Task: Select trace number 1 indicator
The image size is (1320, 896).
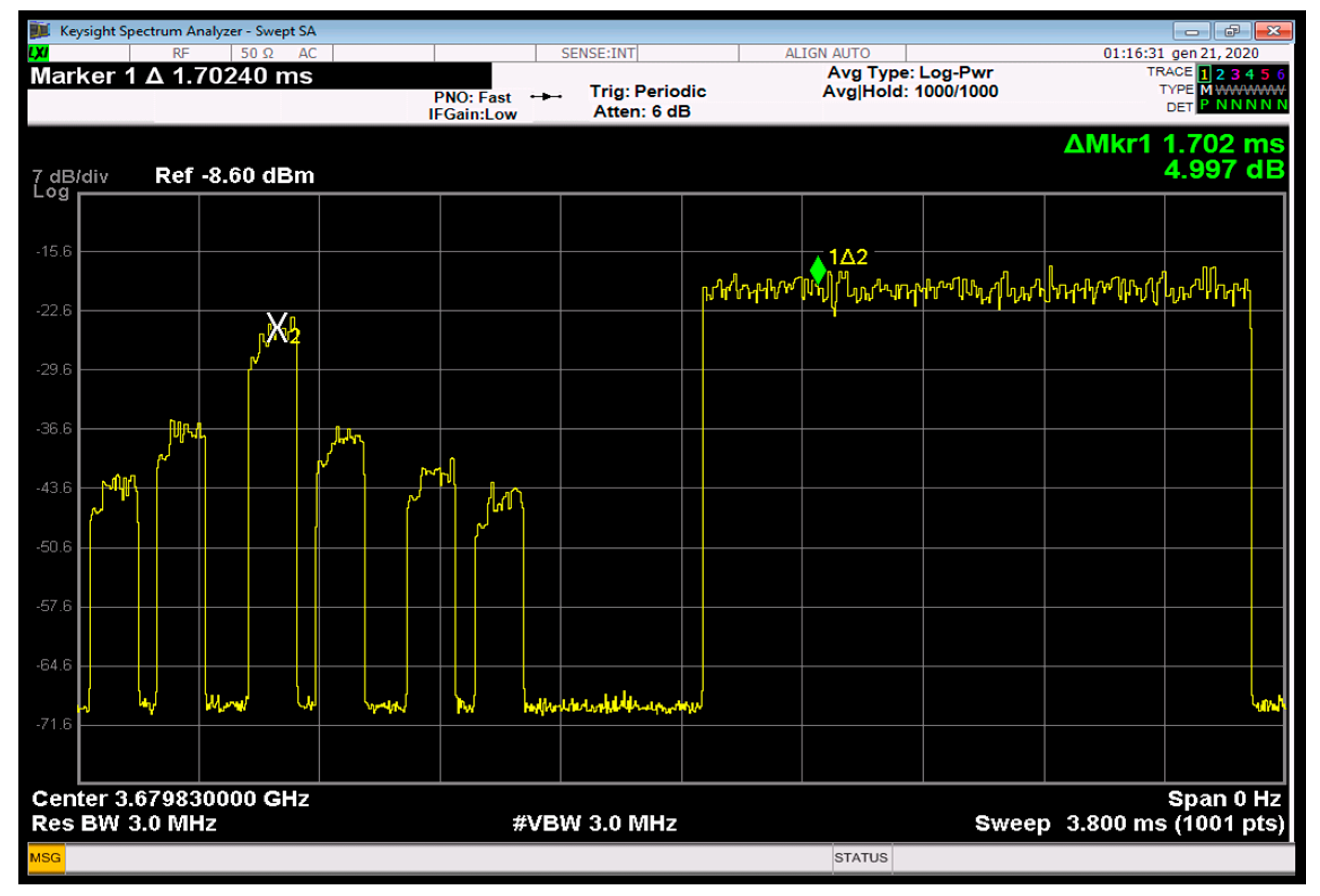Action: pyautogui.click(x=1203, y=74)
